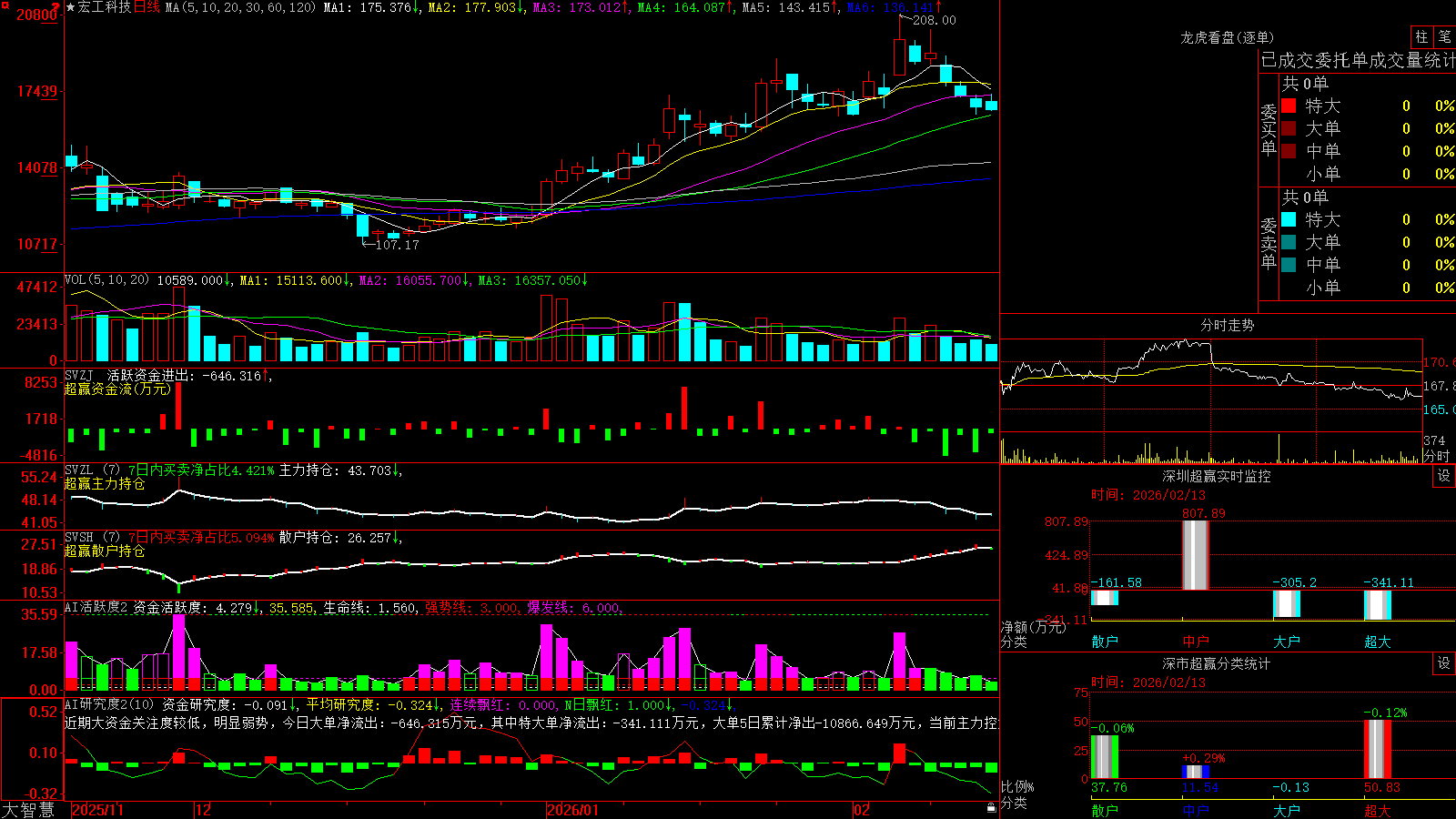Click the VOL(5,10,20) indicator label
Screen dimensions: 1456x819
[106, 280]
